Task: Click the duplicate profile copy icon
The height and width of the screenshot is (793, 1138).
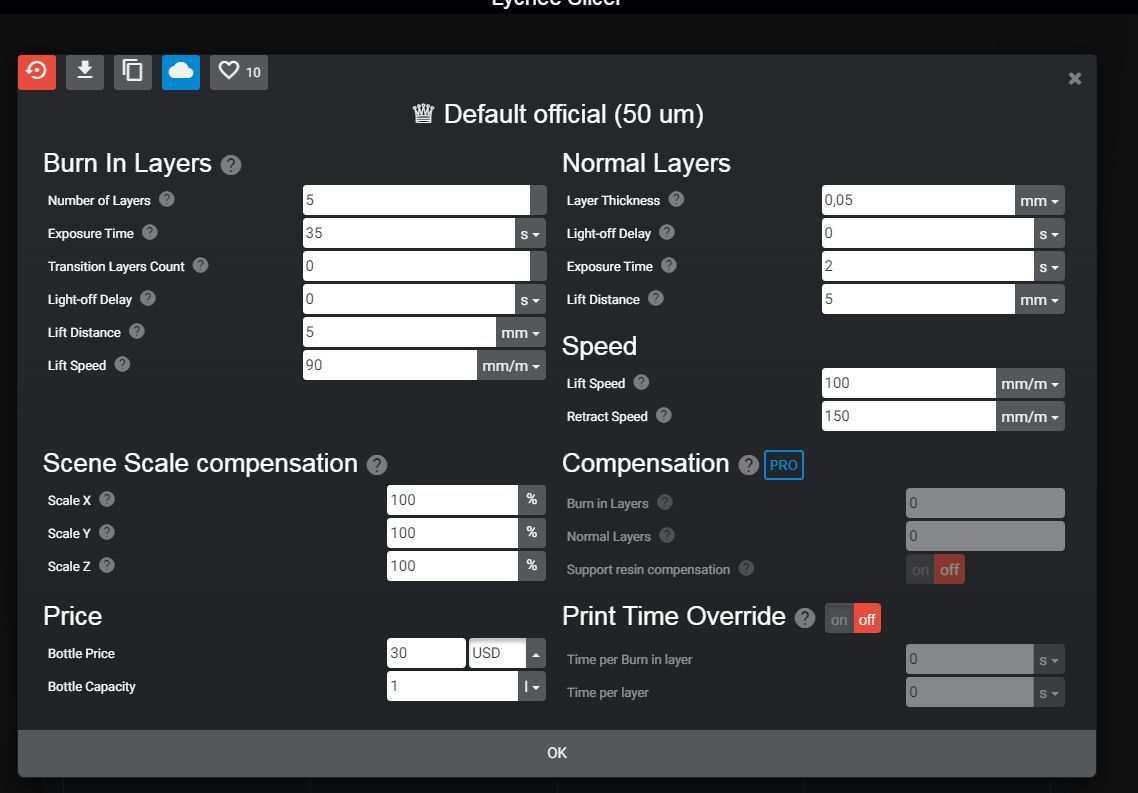Action: 133,72
